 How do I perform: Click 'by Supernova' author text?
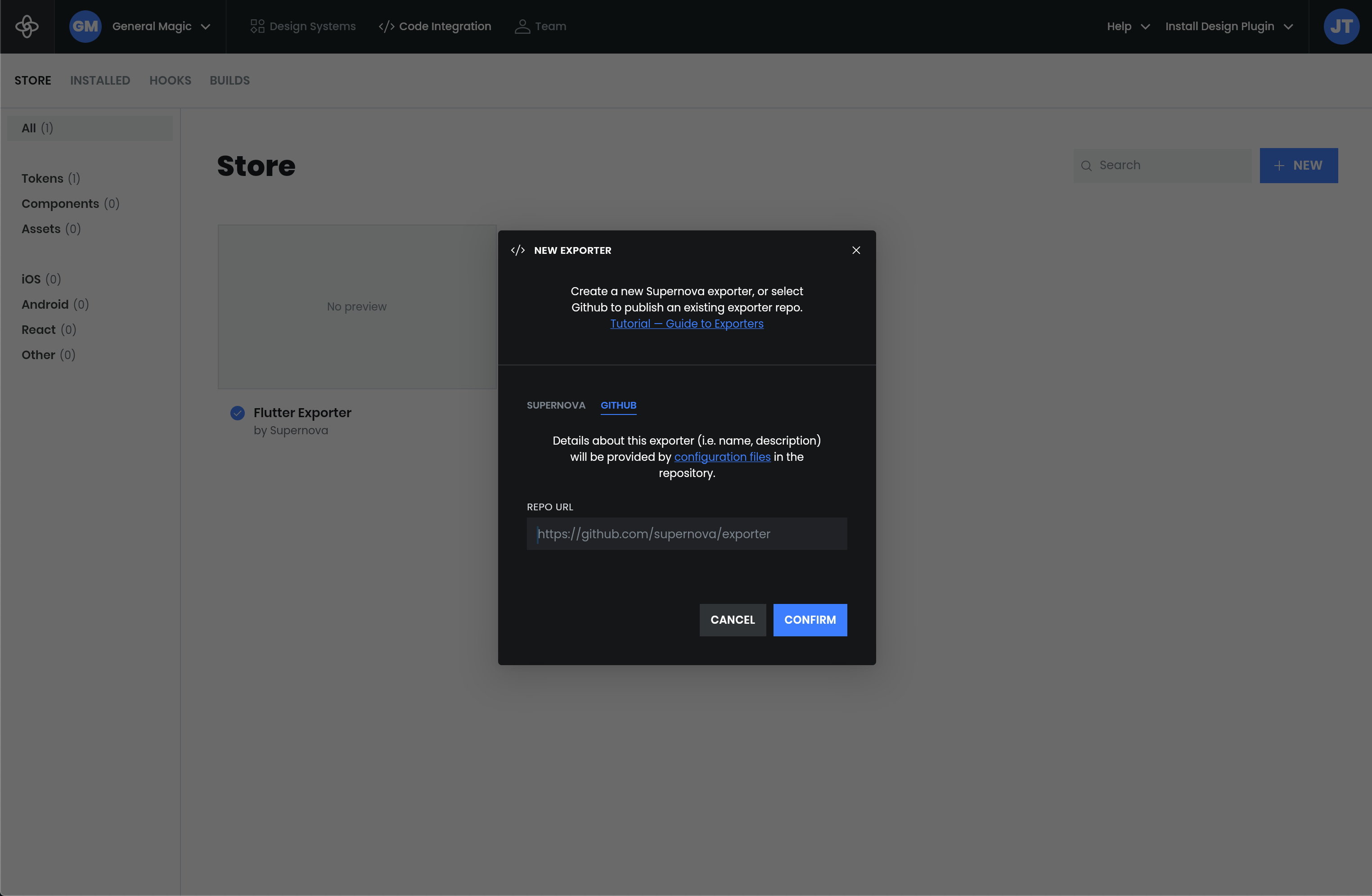point(291,431)
